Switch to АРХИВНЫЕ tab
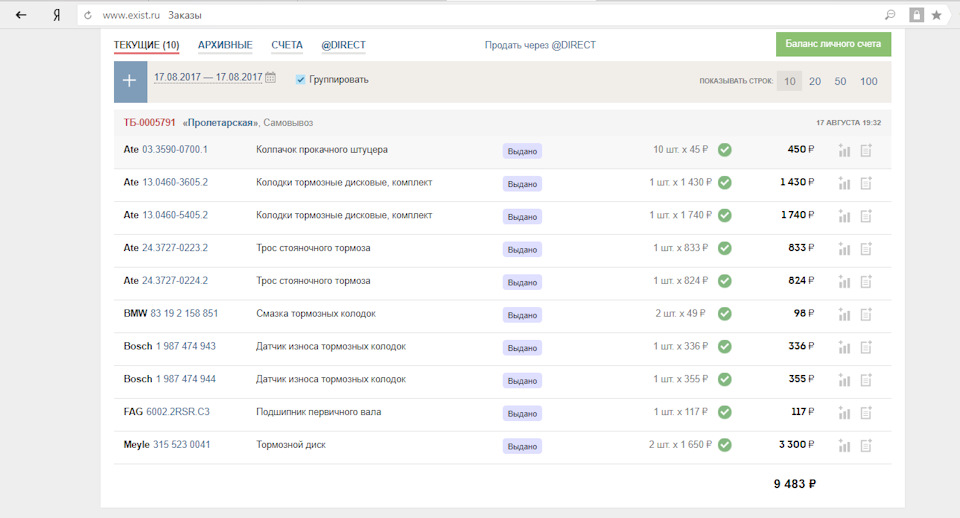The width and height of the screenshot is (960, 518). pos(225,45)
